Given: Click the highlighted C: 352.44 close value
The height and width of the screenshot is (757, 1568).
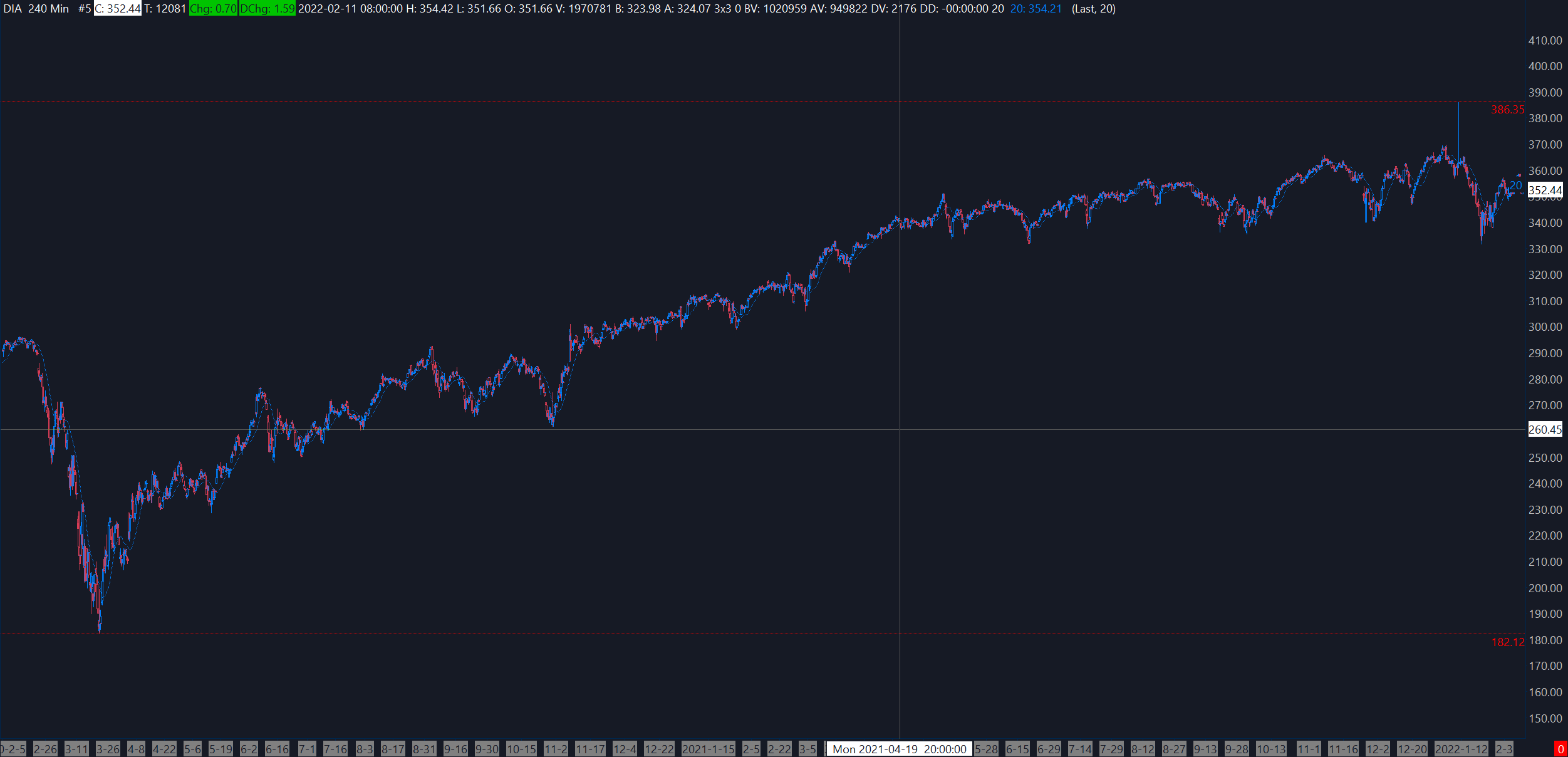Looking at the screenshot, I should (x=118, y=9).
